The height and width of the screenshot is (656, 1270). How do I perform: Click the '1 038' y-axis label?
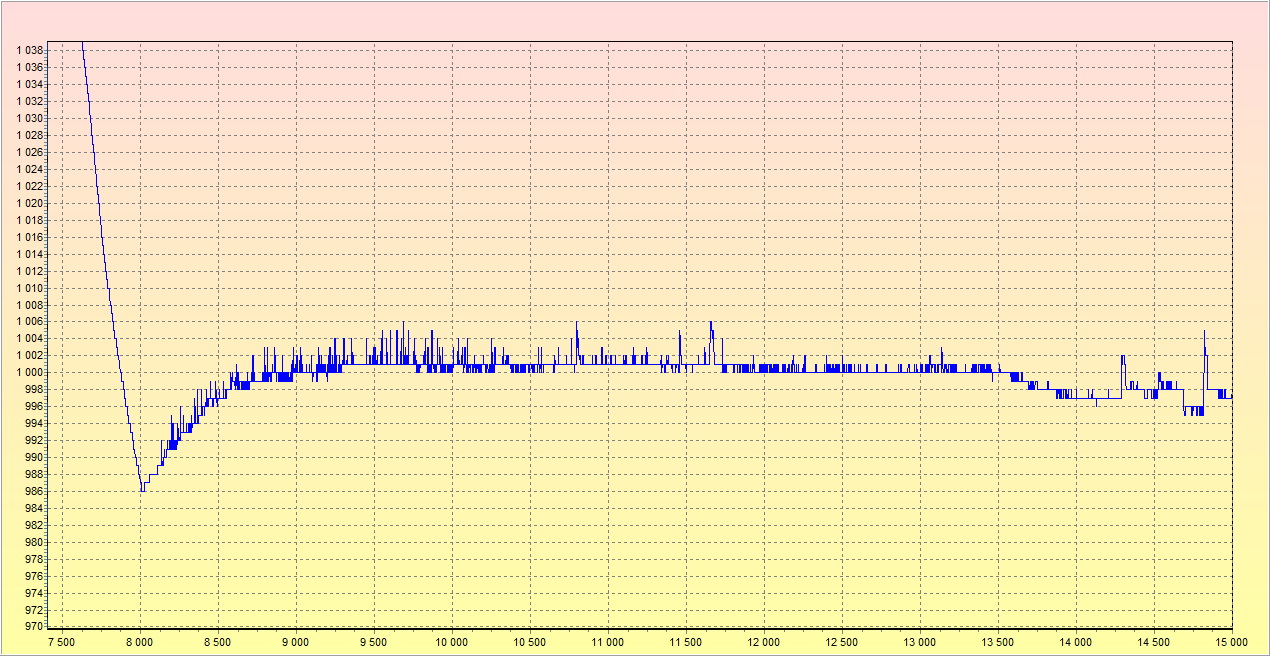[x=29, y=50]
